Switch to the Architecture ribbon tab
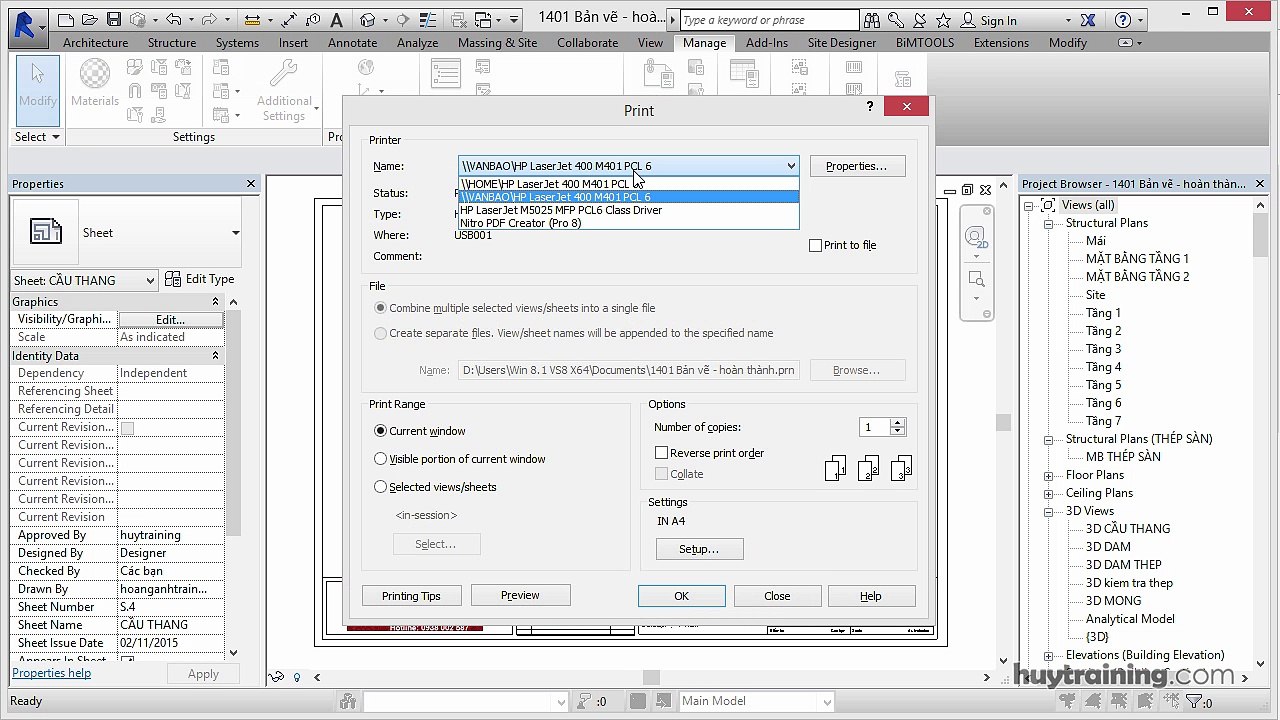 (95, 43)
